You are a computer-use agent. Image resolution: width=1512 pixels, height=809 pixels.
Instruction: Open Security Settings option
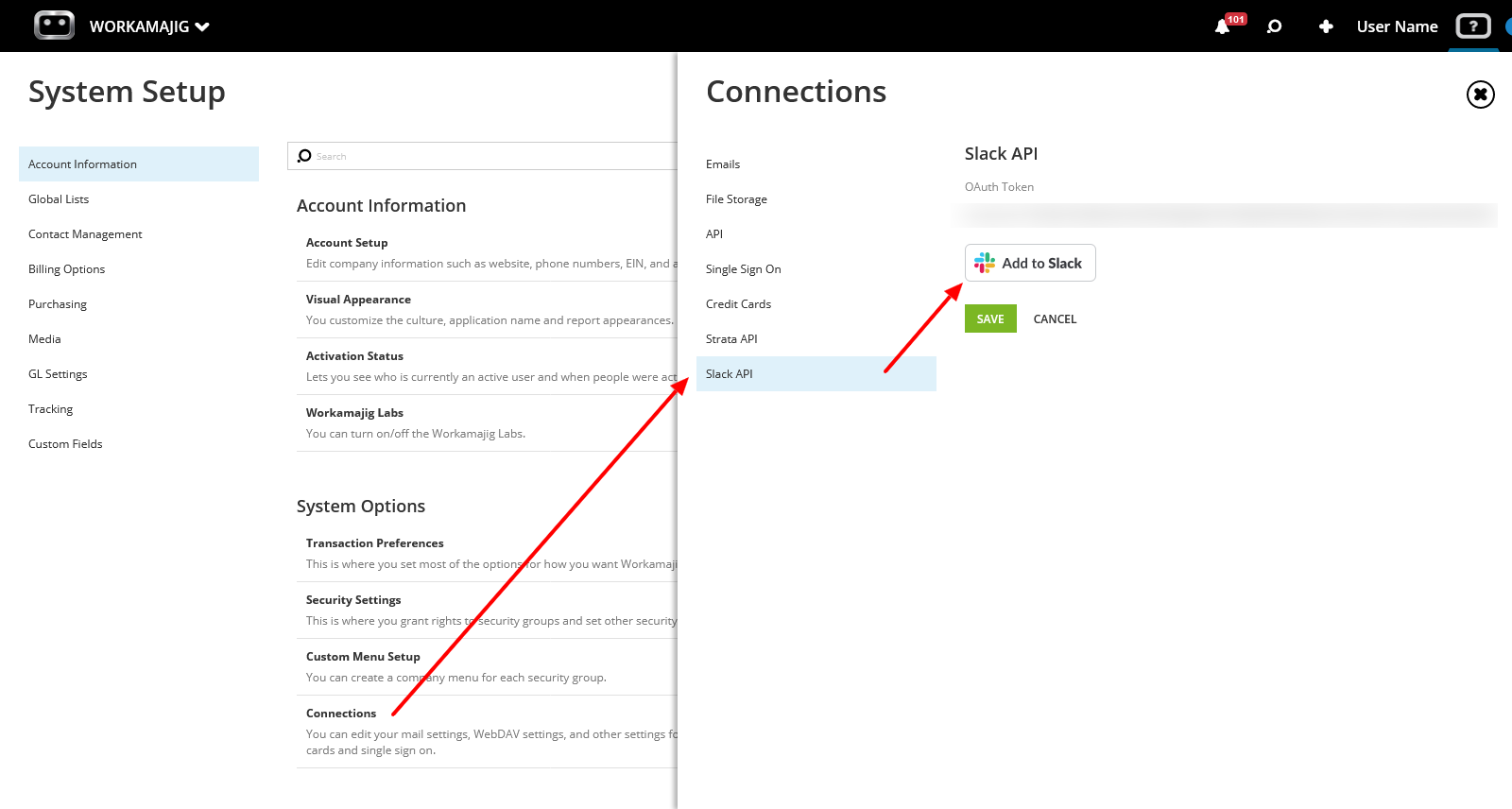pyautogui.click(x=487, y=611)
